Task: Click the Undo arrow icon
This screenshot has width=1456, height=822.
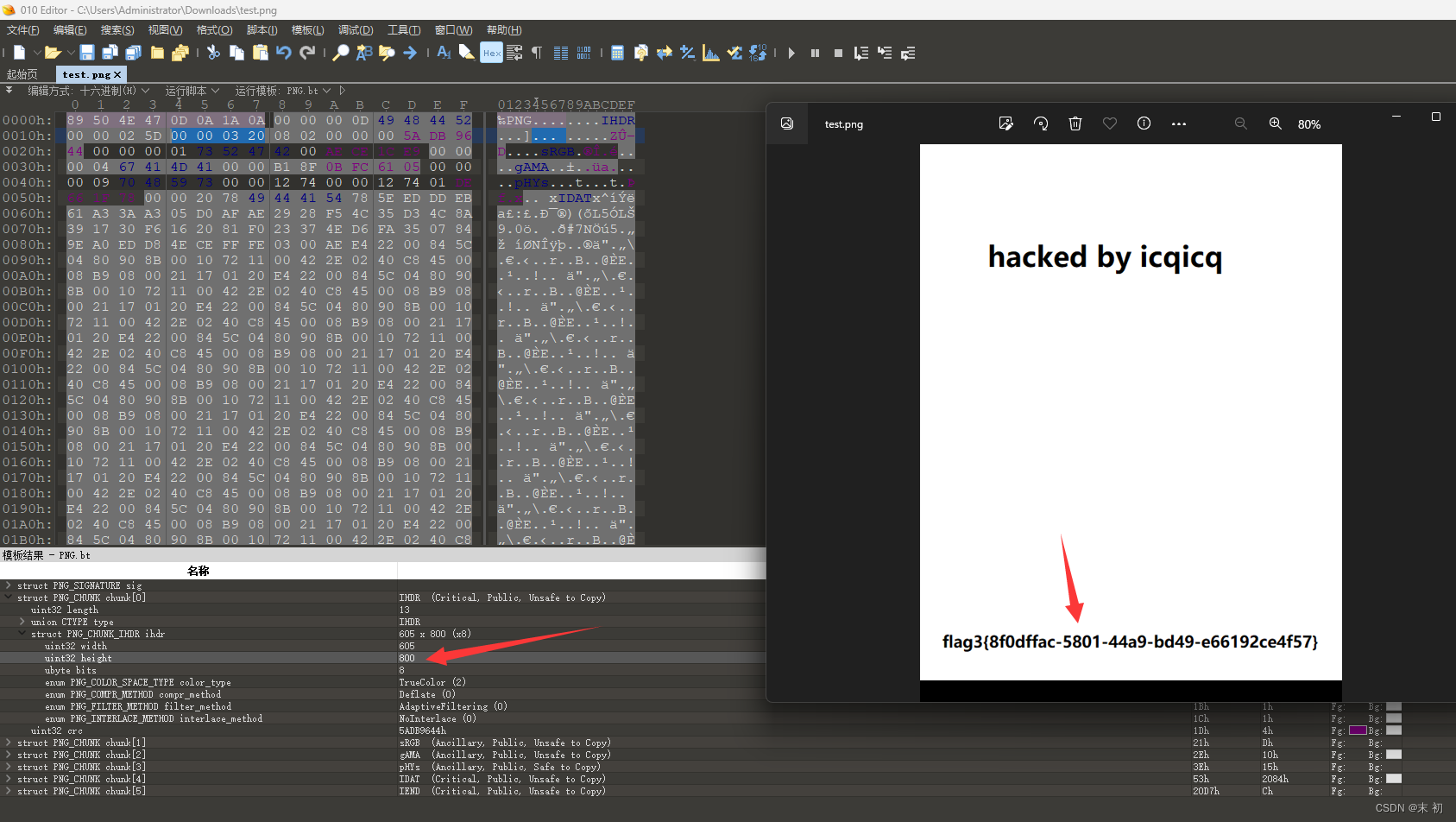Action: click(x=284, y=53)
